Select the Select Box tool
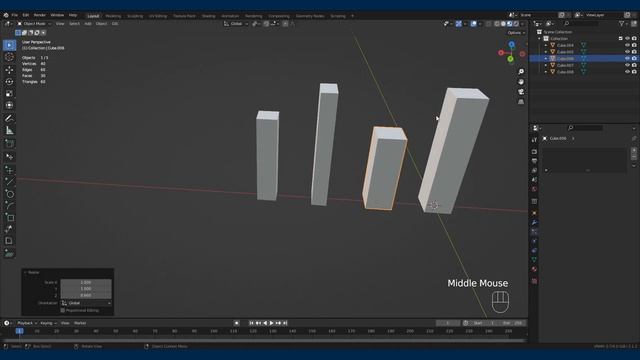 9,45
